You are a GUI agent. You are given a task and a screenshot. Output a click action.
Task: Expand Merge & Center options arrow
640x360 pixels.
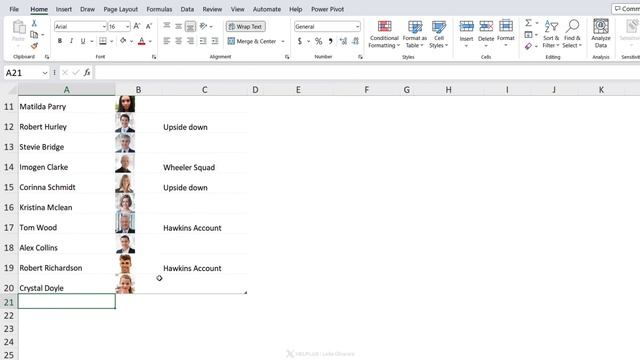[x=283, y=41]
